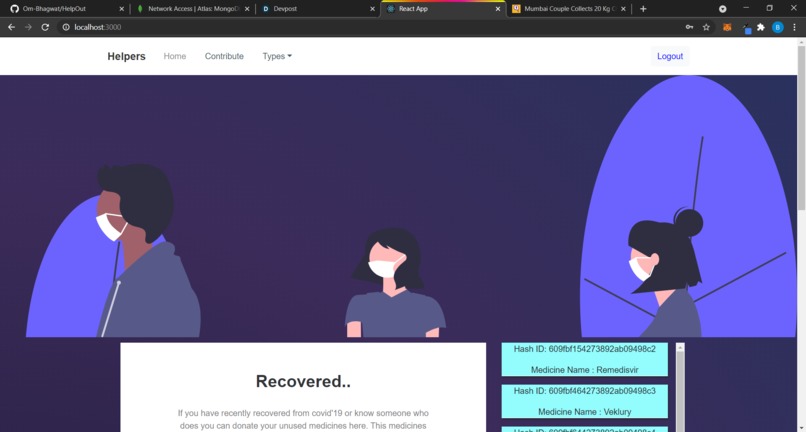Click Hash ID 609fbf154273892ab09498c2 text
Screen dimensions: 806x432
pyautogui.click(x=584, y=349)
